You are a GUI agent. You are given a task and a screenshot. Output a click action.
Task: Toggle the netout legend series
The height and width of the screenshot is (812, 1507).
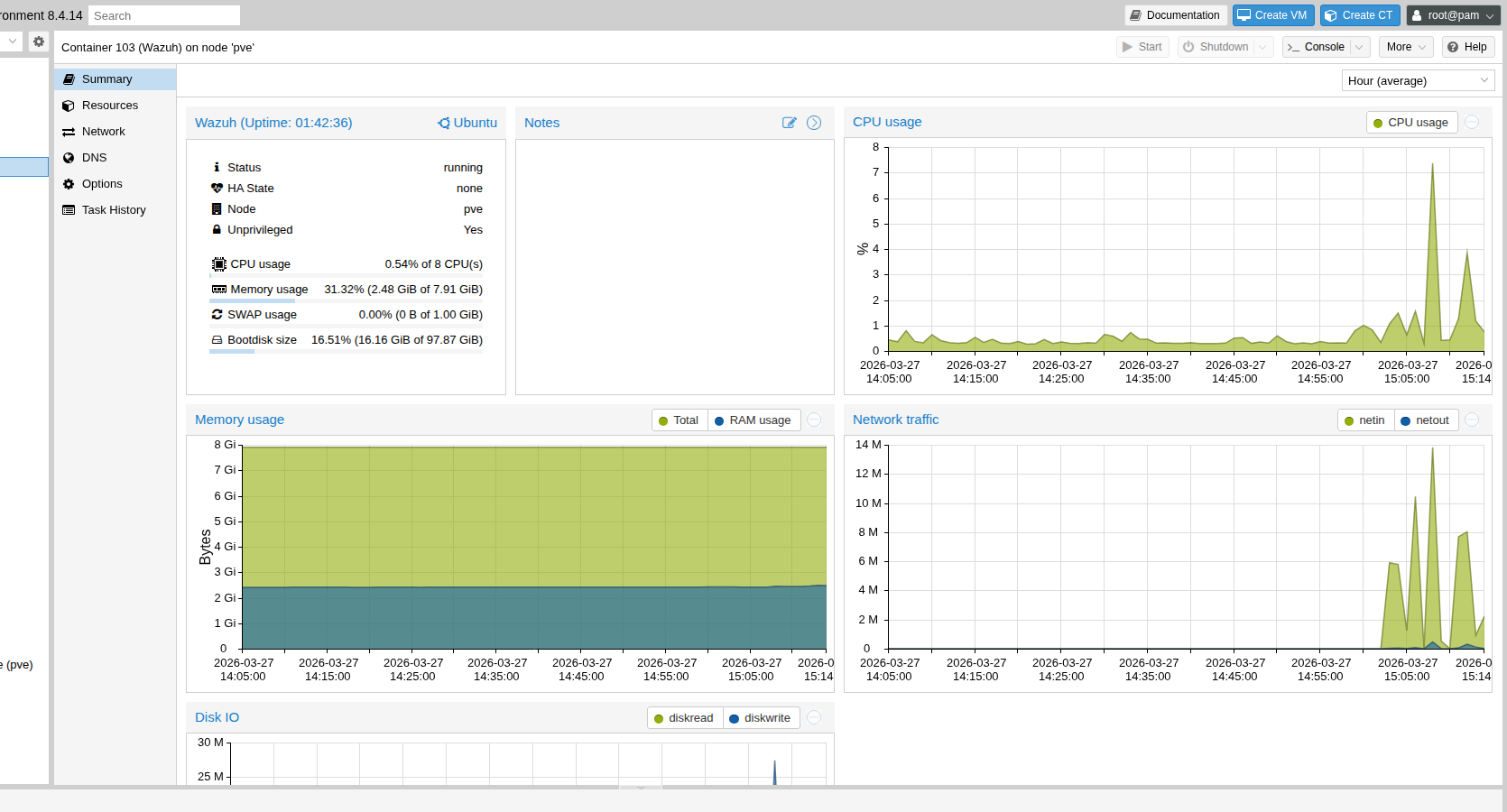(x=1426, y=420)
